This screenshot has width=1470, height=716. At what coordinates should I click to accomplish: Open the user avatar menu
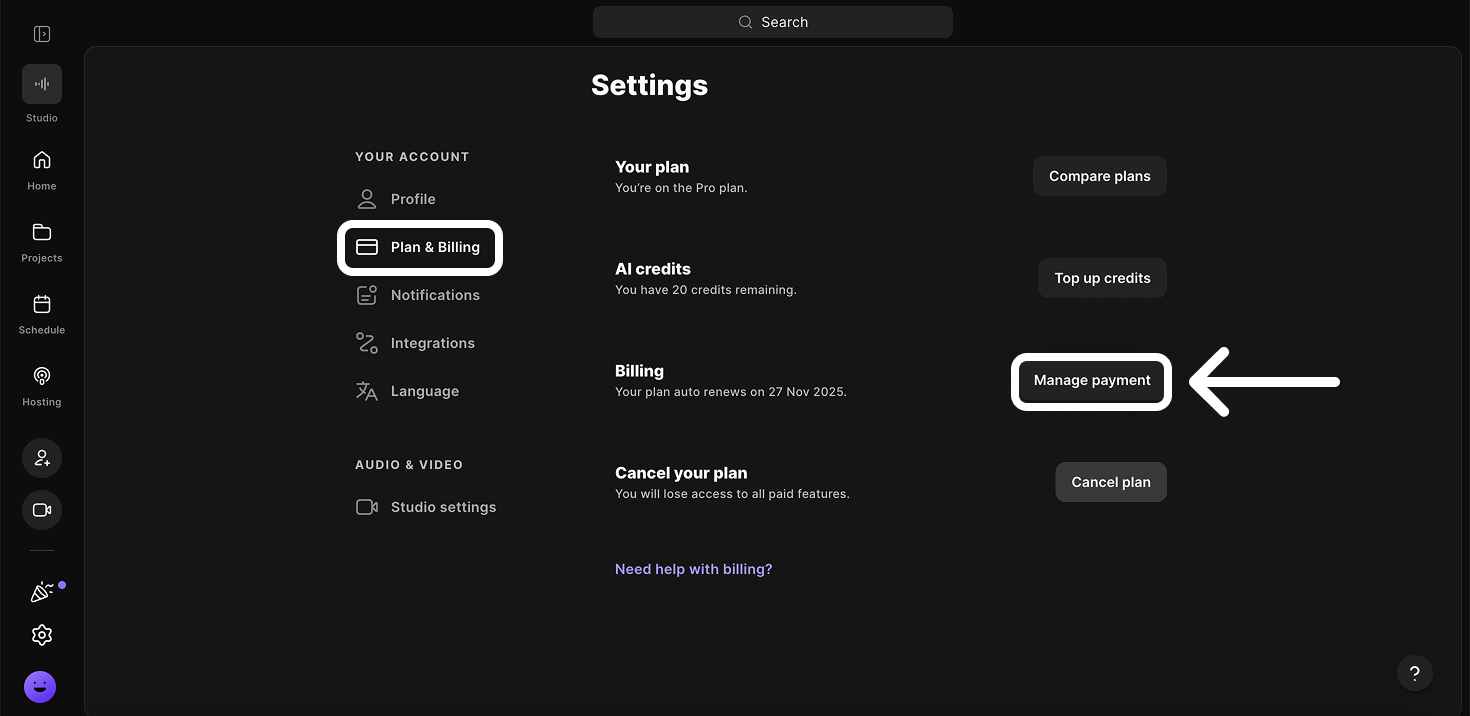coord(40,687)
